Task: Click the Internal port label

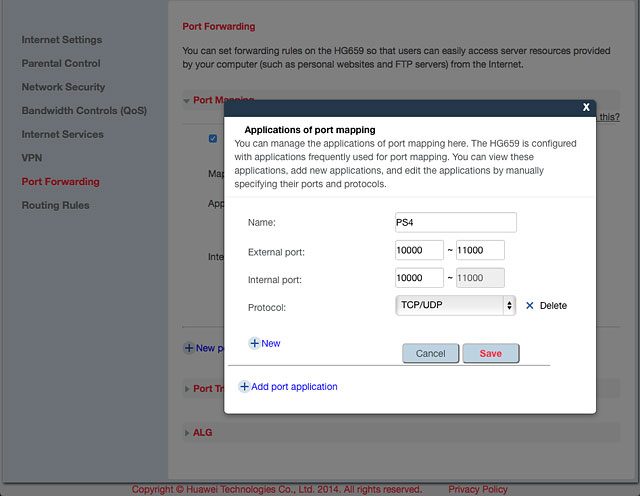Action: [x=275, y=280]
